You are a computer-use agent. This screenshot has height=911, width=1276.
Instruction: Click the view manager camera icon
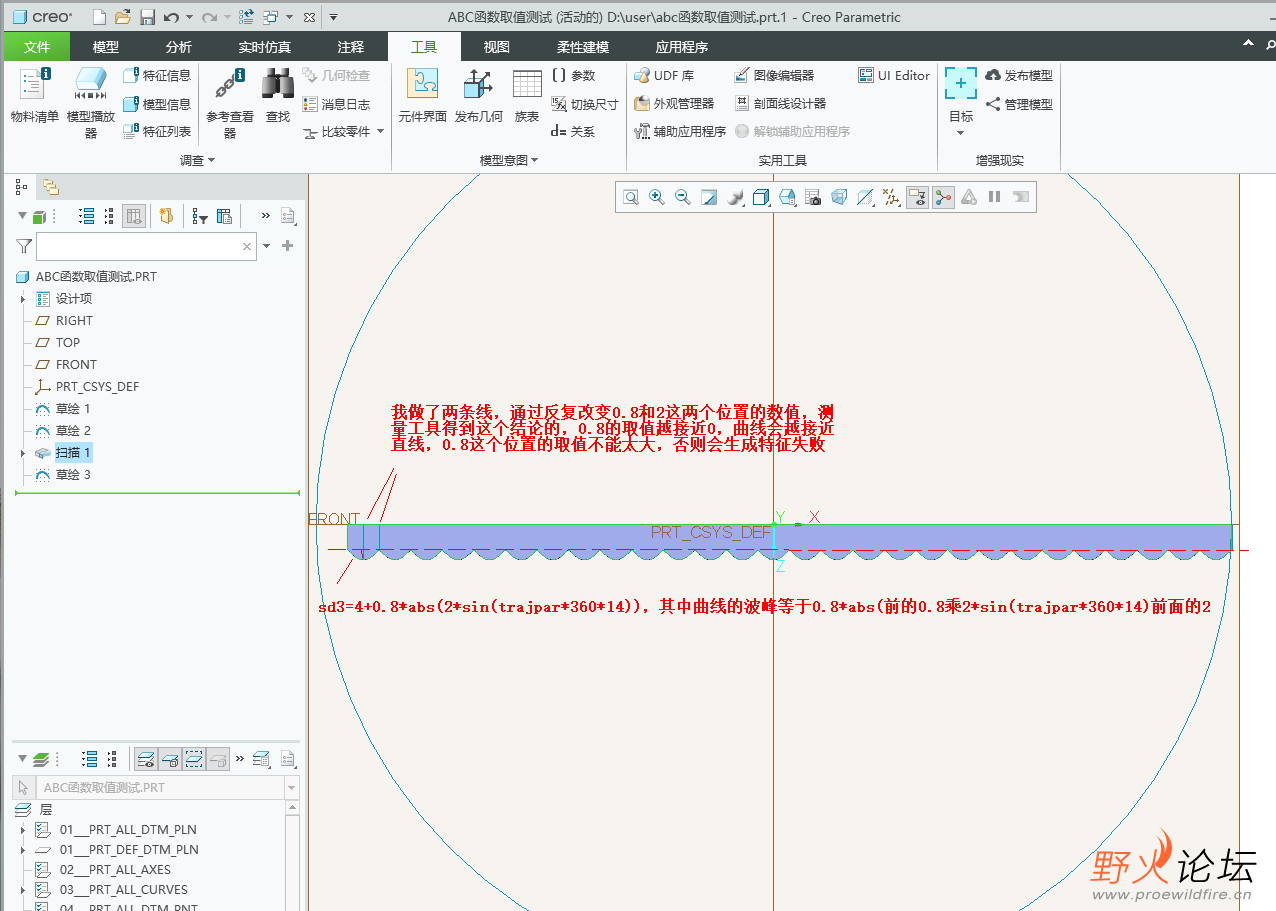813,197
